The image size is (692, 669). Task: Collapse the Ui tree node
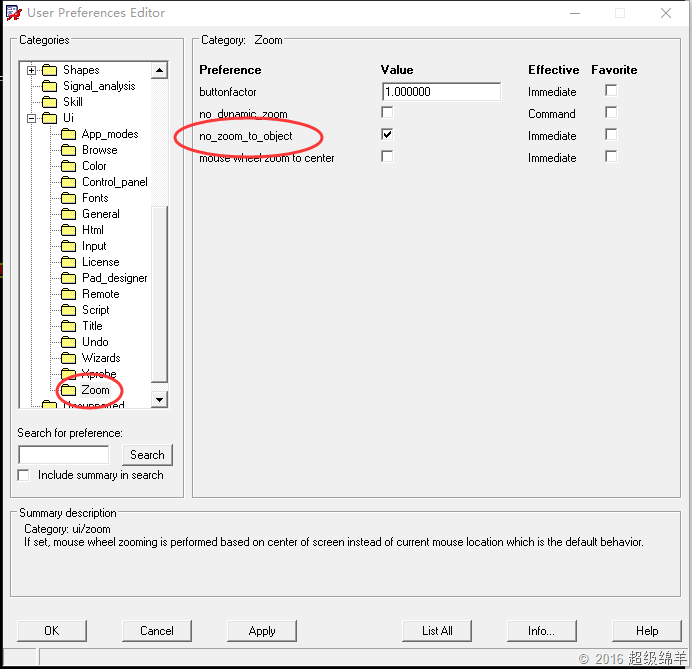[31, 118]
